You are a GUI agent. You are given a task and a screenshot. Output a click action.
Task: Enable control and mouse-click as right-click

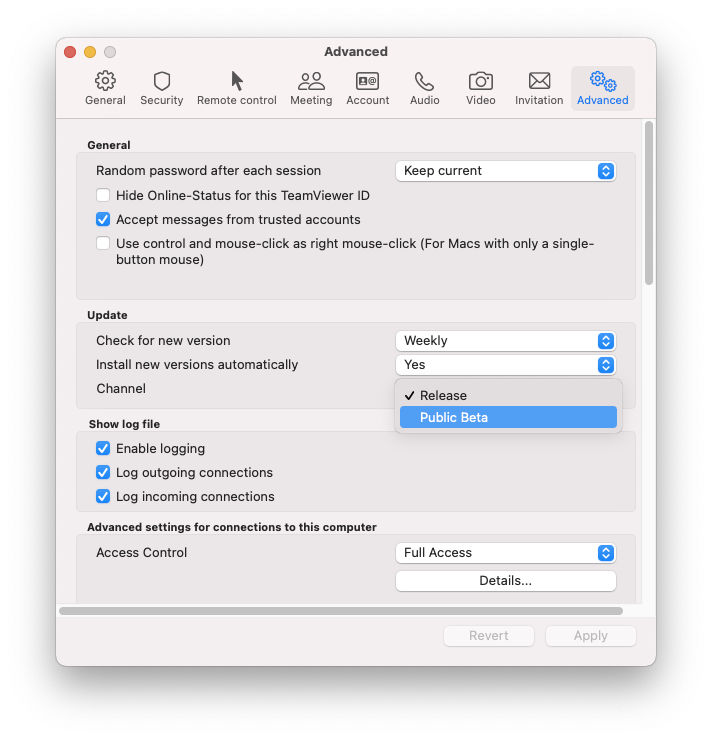[x=103, y=244]
